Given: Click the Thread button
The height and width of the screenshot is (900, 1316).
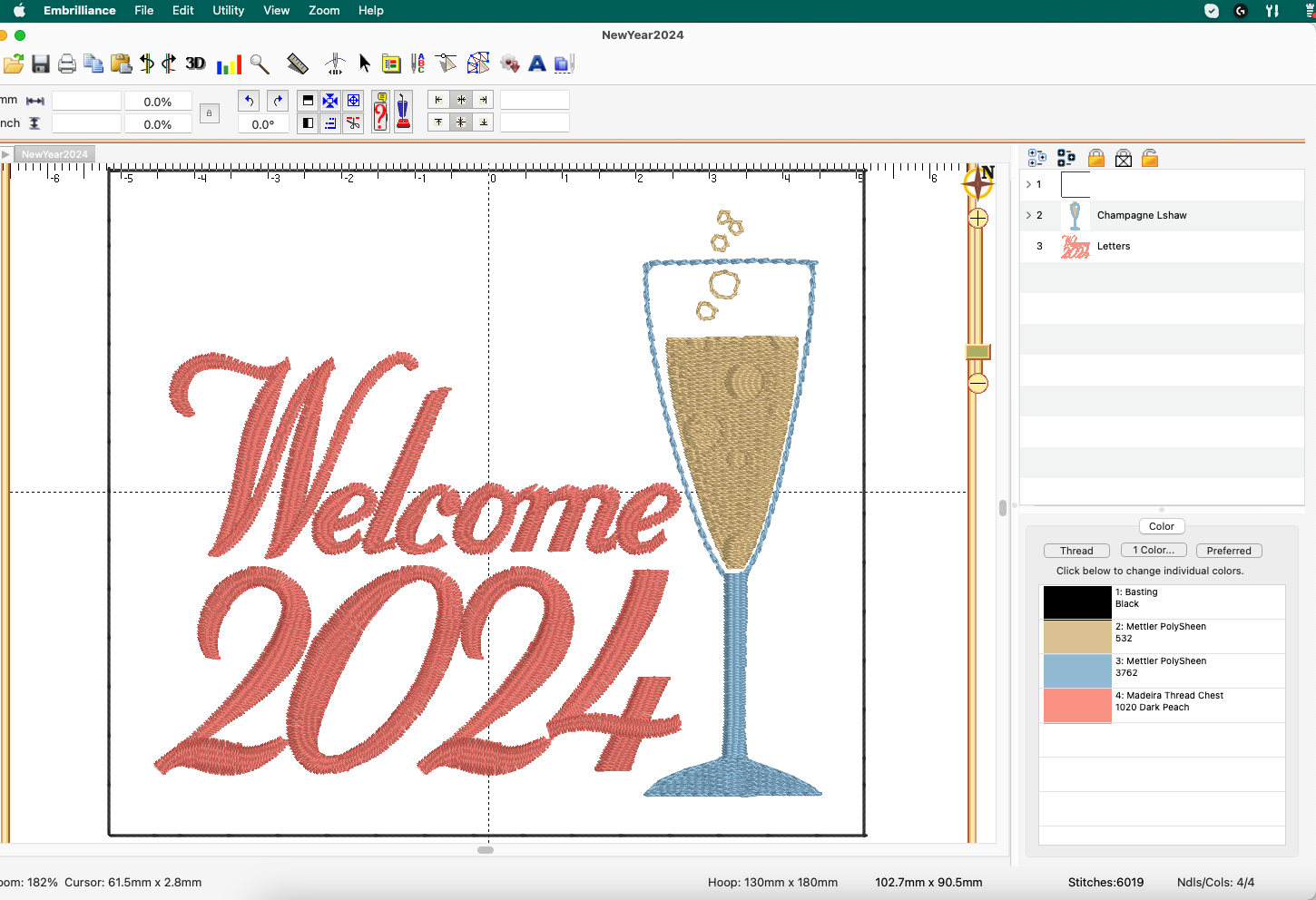Looking at the screenshot, I should (1076, 551).
